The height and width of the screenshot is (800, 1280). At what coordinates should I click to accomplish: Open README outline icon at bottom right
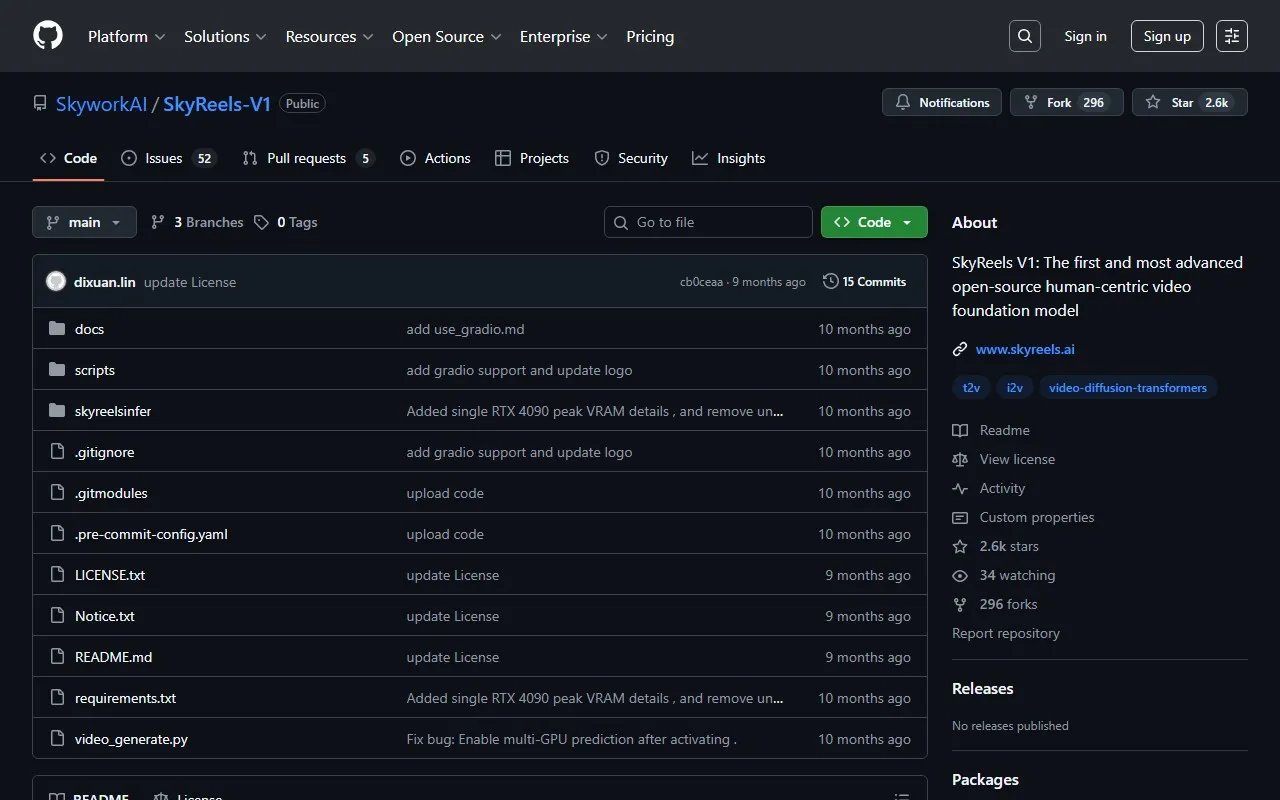coord(901,796)
